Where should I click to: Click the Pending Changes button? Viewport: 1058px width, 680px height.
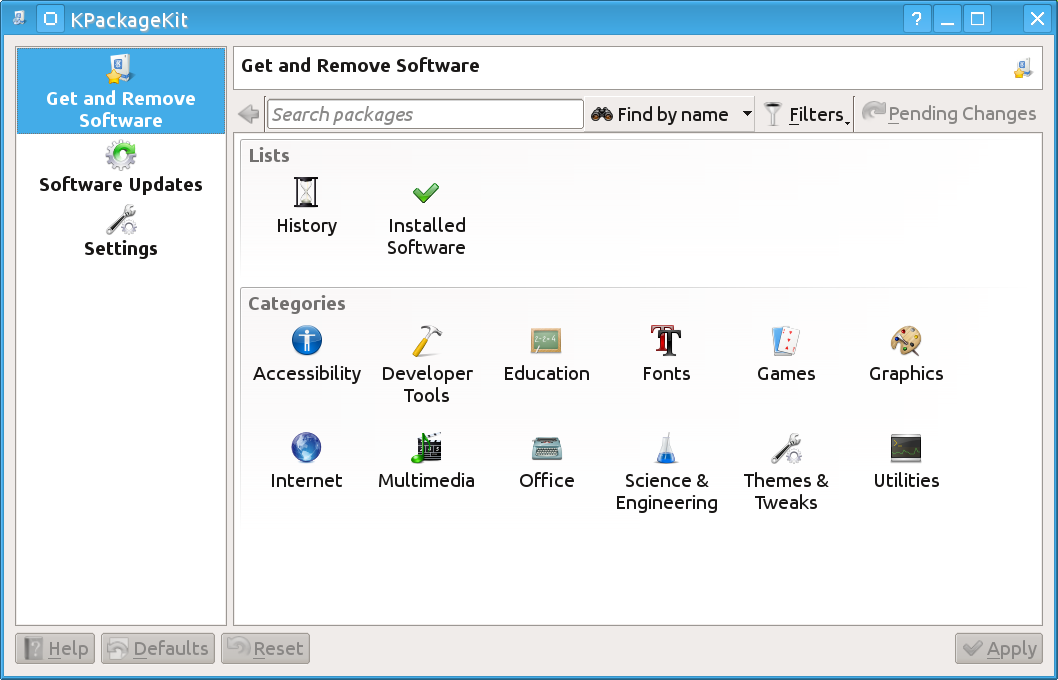(x=949, y=113)
